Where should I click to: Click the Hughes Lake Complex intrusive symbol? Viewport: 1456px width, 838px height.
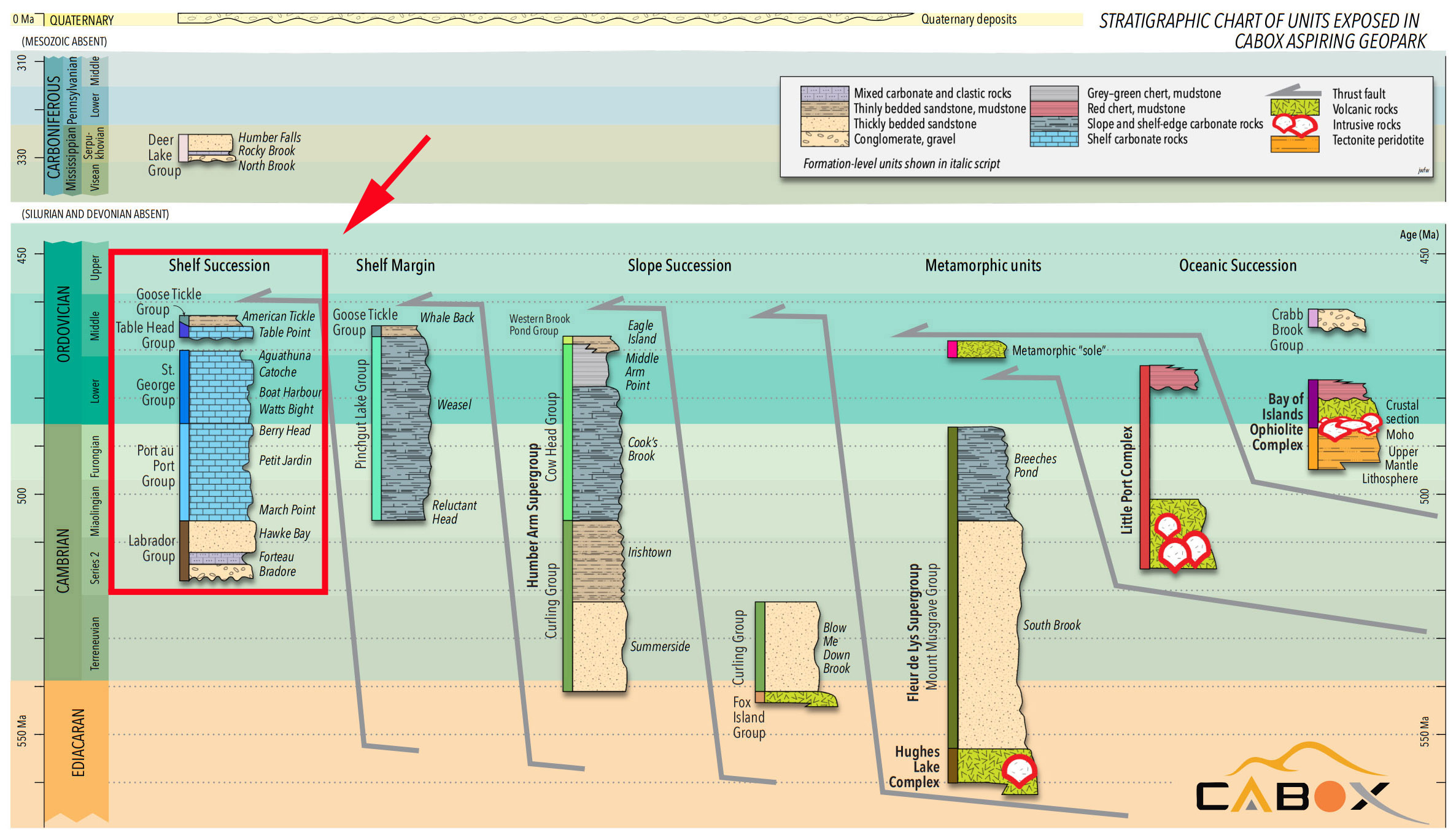(x=1019, y=770)
